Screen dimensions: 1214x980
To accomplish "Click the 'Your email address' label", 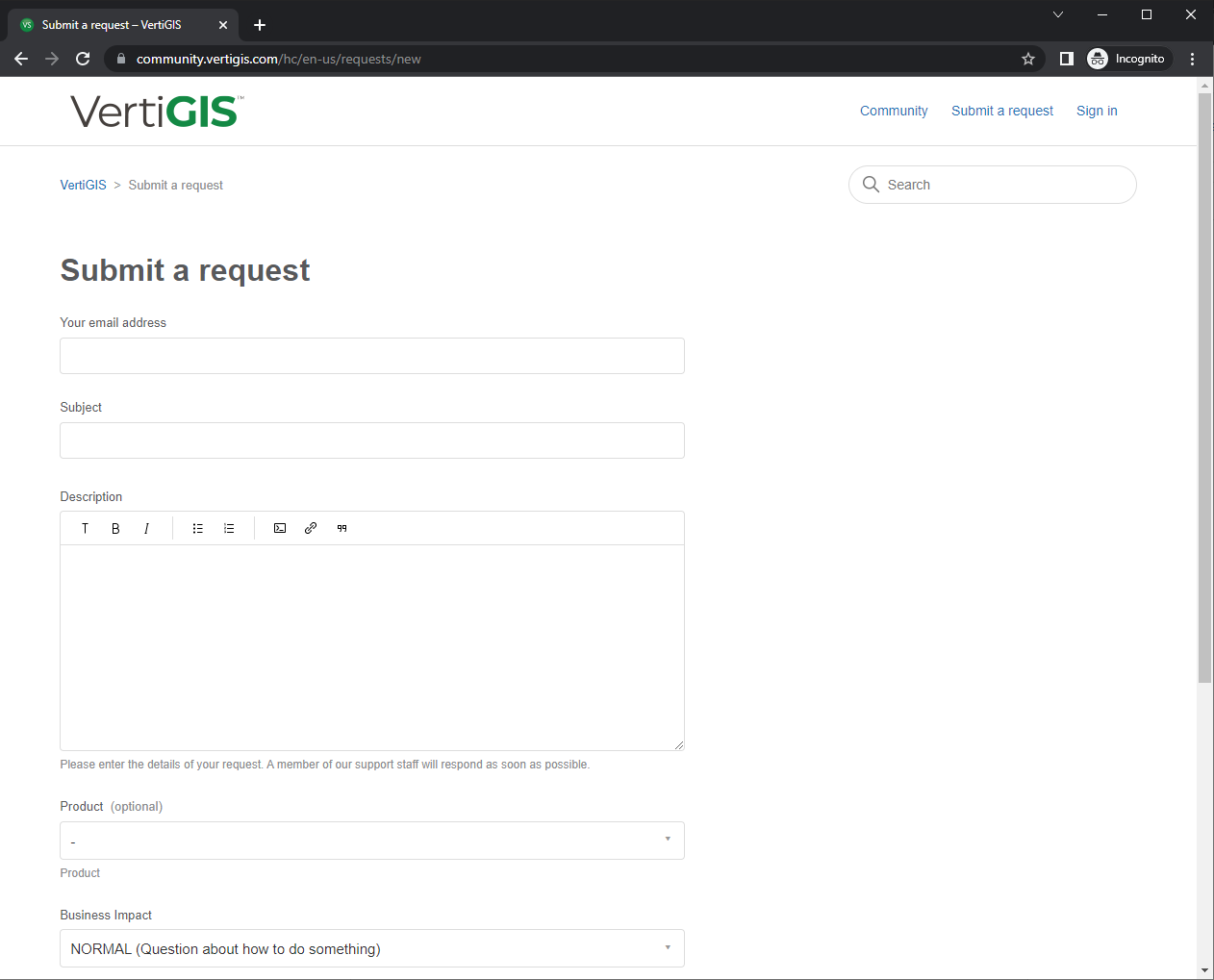I will [x=113, y=322].
